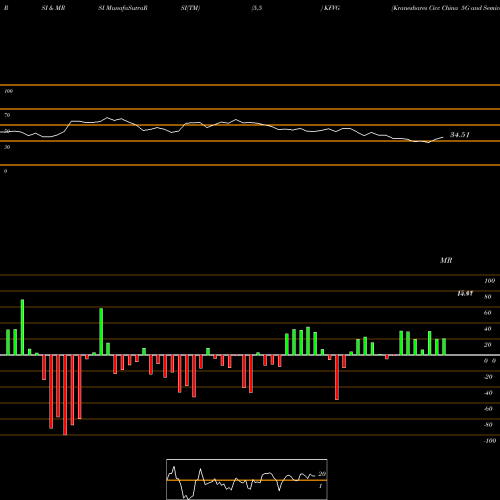Click the '-100' label on MR axis
Image resolution: width=500 pixels, height=500 pixels.
[489, 441]
